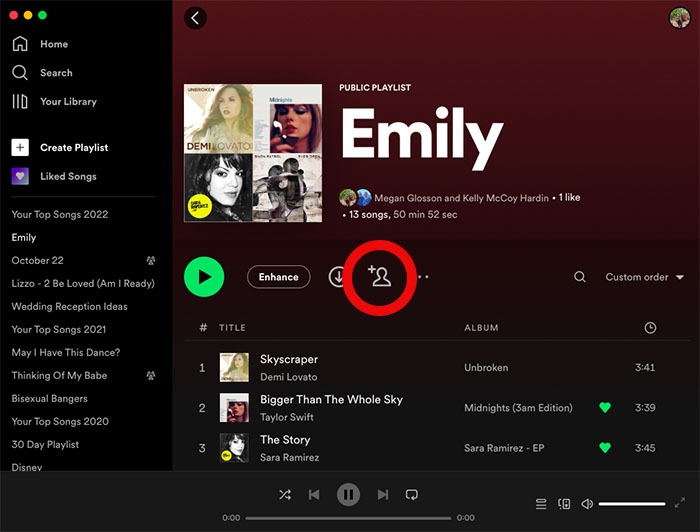Open Midnights (3am Edition) album link
The width and height of the screenshot is (700, 532).
click(x=518, y=408)
